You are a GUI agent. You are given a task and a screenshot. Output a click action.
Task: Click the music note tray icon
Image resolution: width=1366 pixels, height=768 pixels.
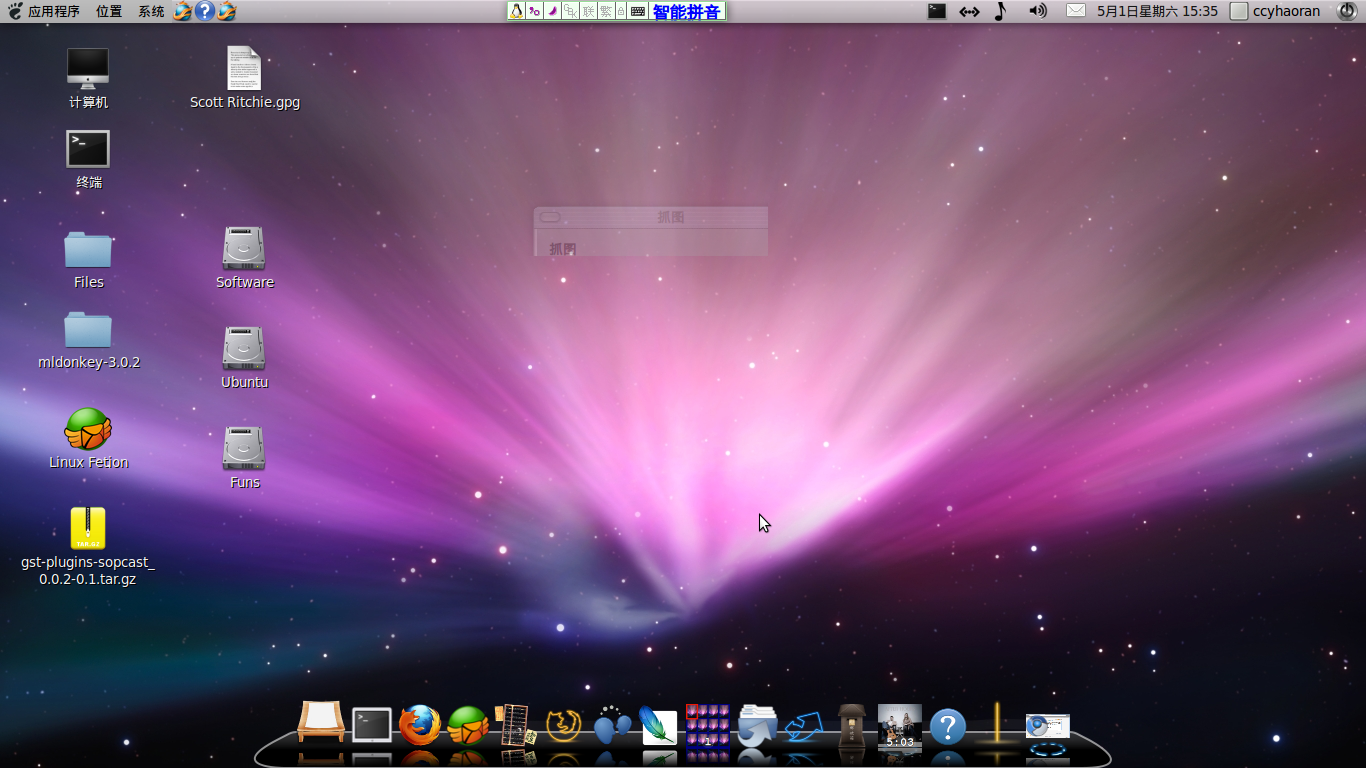click(x=1000, y=11)
